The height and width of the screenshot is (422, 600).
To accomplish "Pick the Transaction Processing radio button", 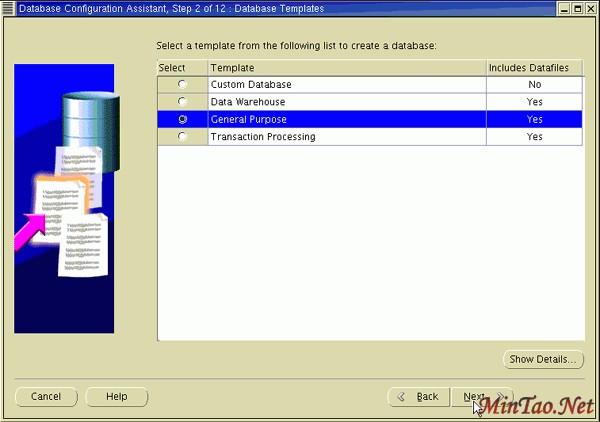I will click(182, 136).
